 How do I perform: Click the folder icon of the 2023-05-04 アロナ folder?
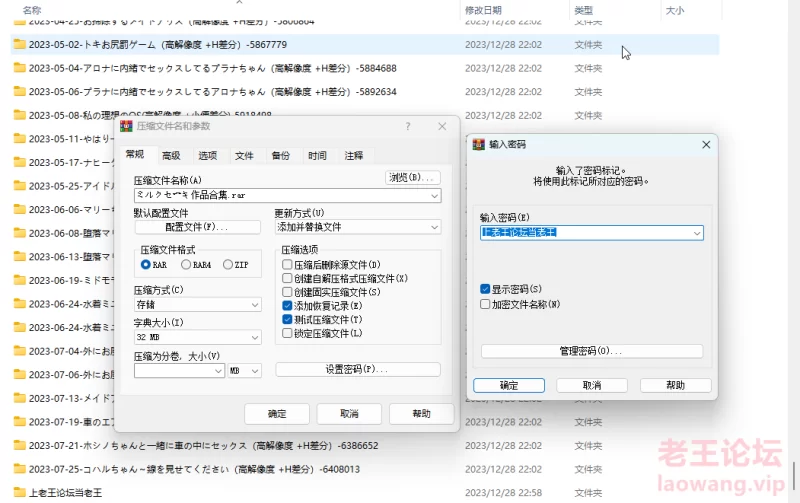point(19,68)
